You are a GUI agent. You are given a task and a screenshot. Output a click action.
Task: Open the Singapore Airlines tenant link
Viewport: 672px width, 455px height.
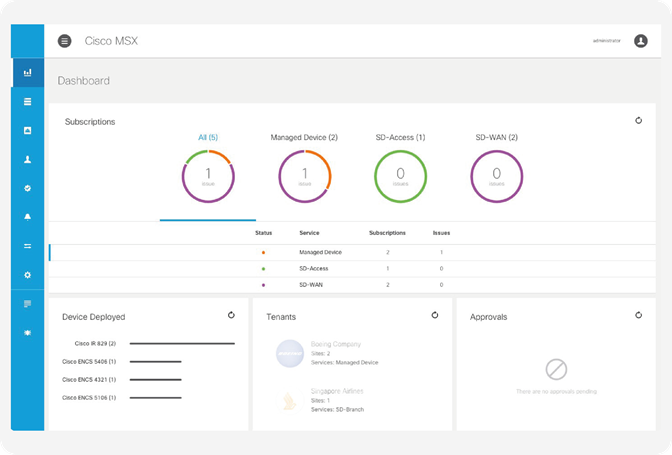point(337,391)
